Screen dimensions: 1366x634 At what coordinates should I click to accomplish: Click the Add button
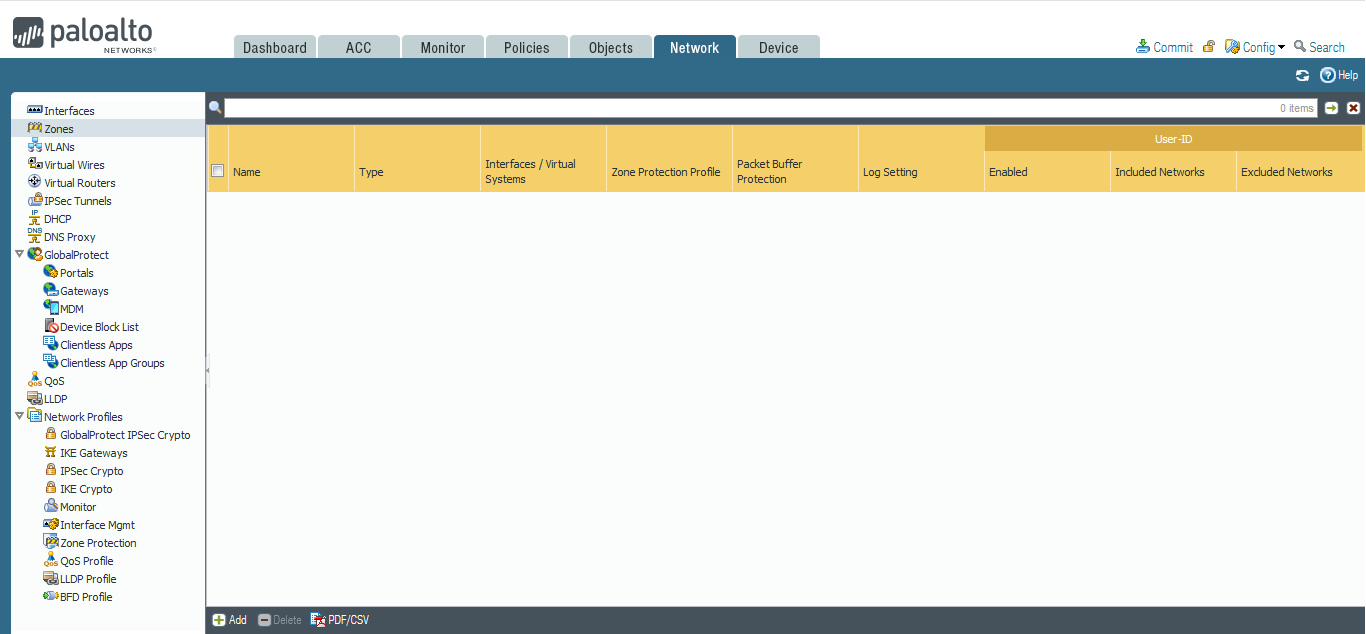pos(230,620)
